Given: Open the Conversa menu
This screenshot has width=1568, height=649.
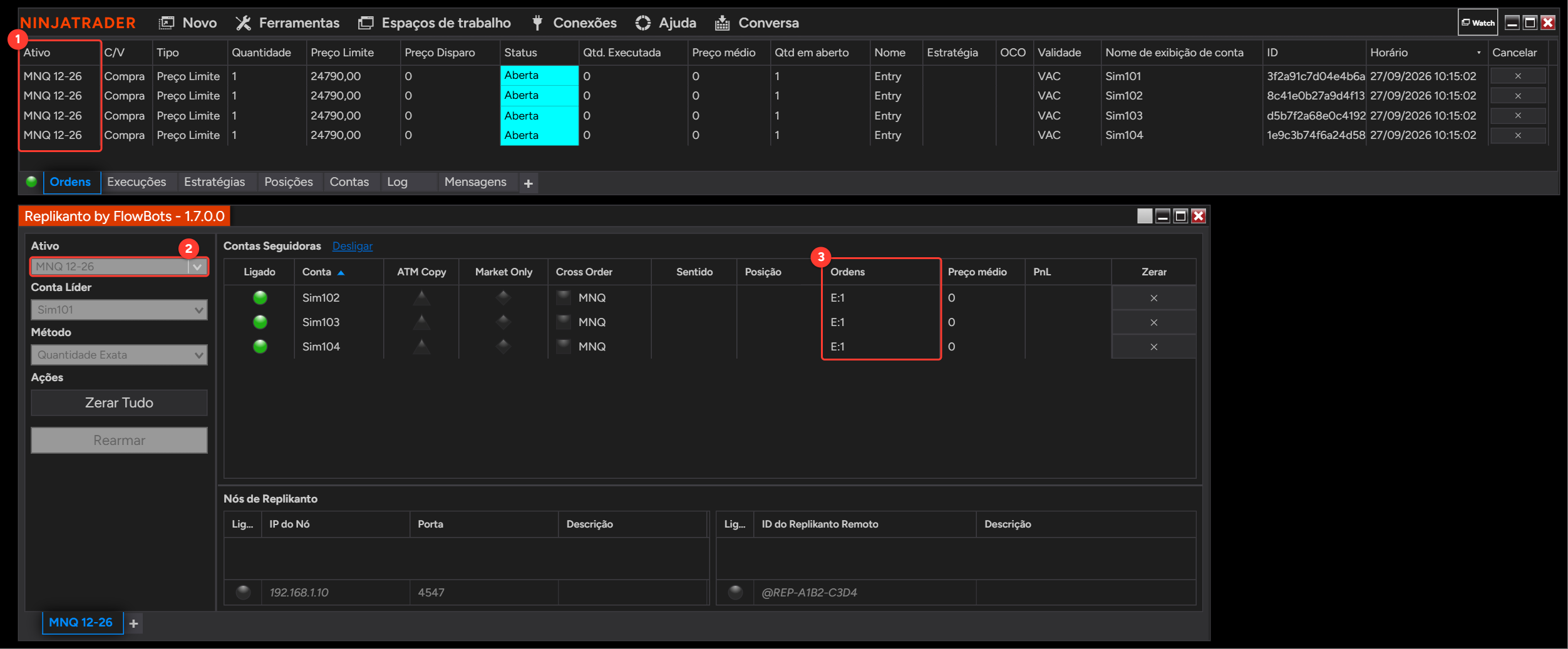Looking at the screenshot, I should coord(757,23).
